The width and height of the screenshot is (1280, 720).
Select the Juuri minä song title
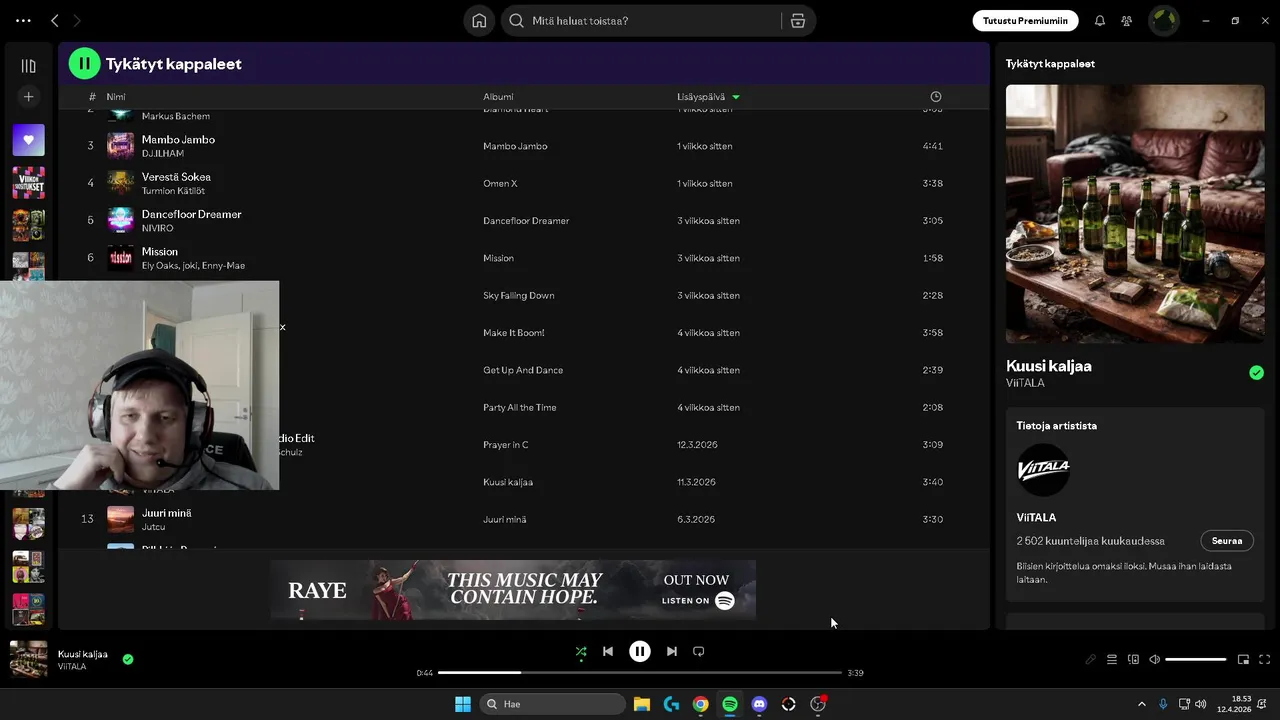point(166,513)
